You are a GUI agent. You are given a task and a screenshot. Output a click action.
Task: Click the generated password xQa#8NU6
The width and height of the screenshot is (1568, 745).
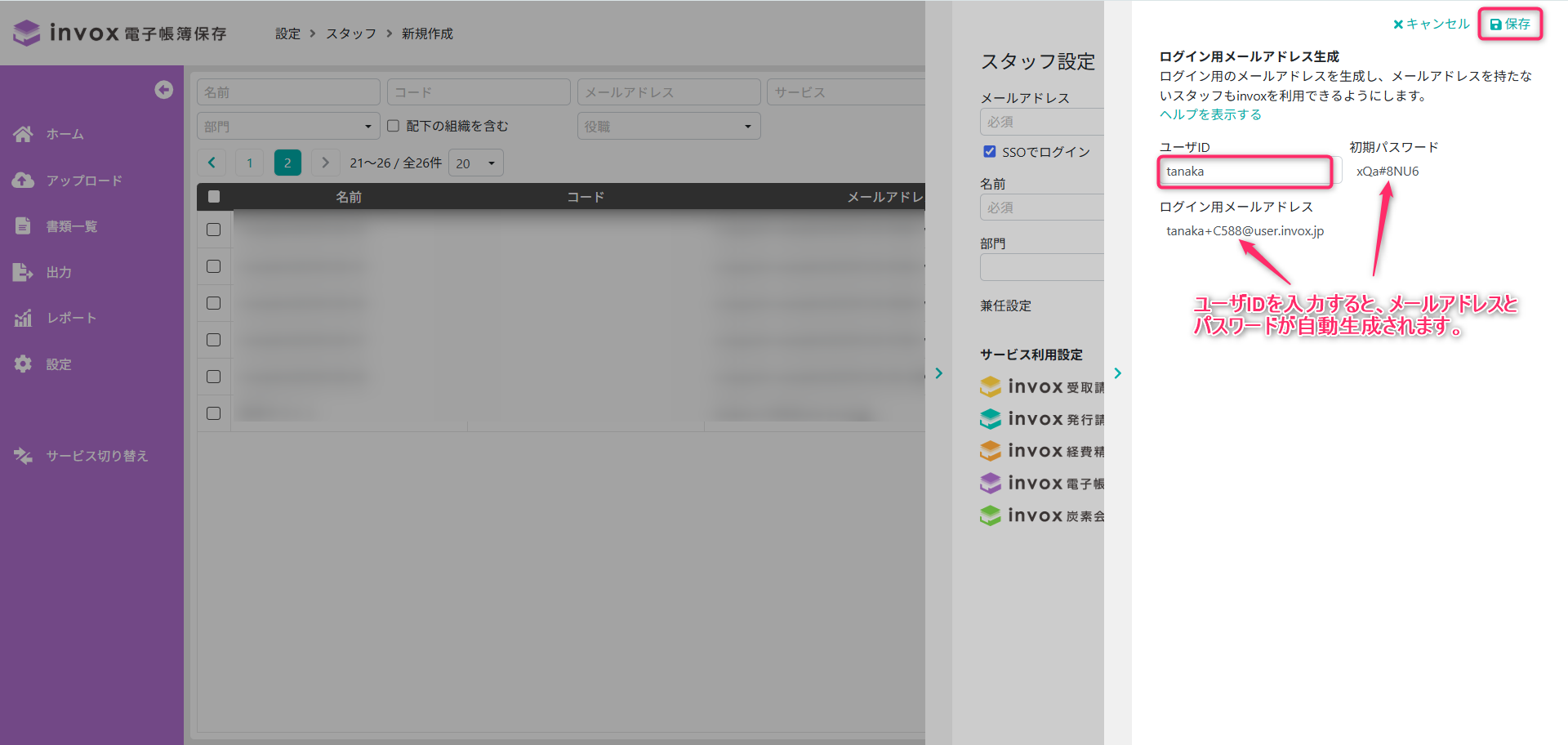1388,172
